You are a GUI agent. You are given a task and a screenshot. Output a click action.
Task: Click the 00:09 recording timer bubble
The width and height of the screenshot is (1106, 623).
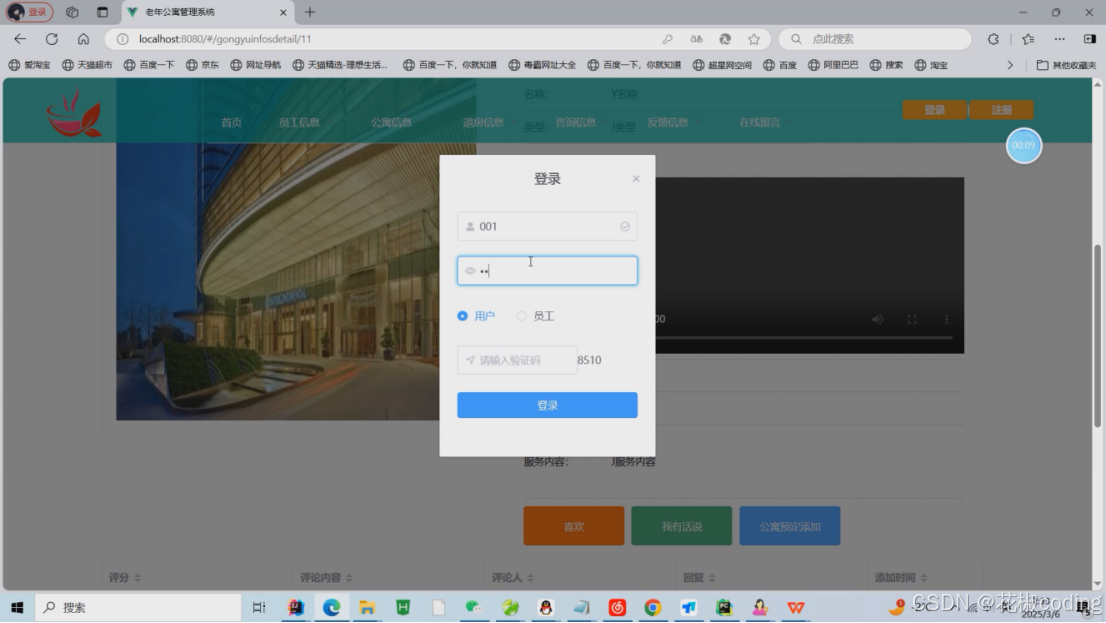pyautogui.click(x=1023, y=146)
